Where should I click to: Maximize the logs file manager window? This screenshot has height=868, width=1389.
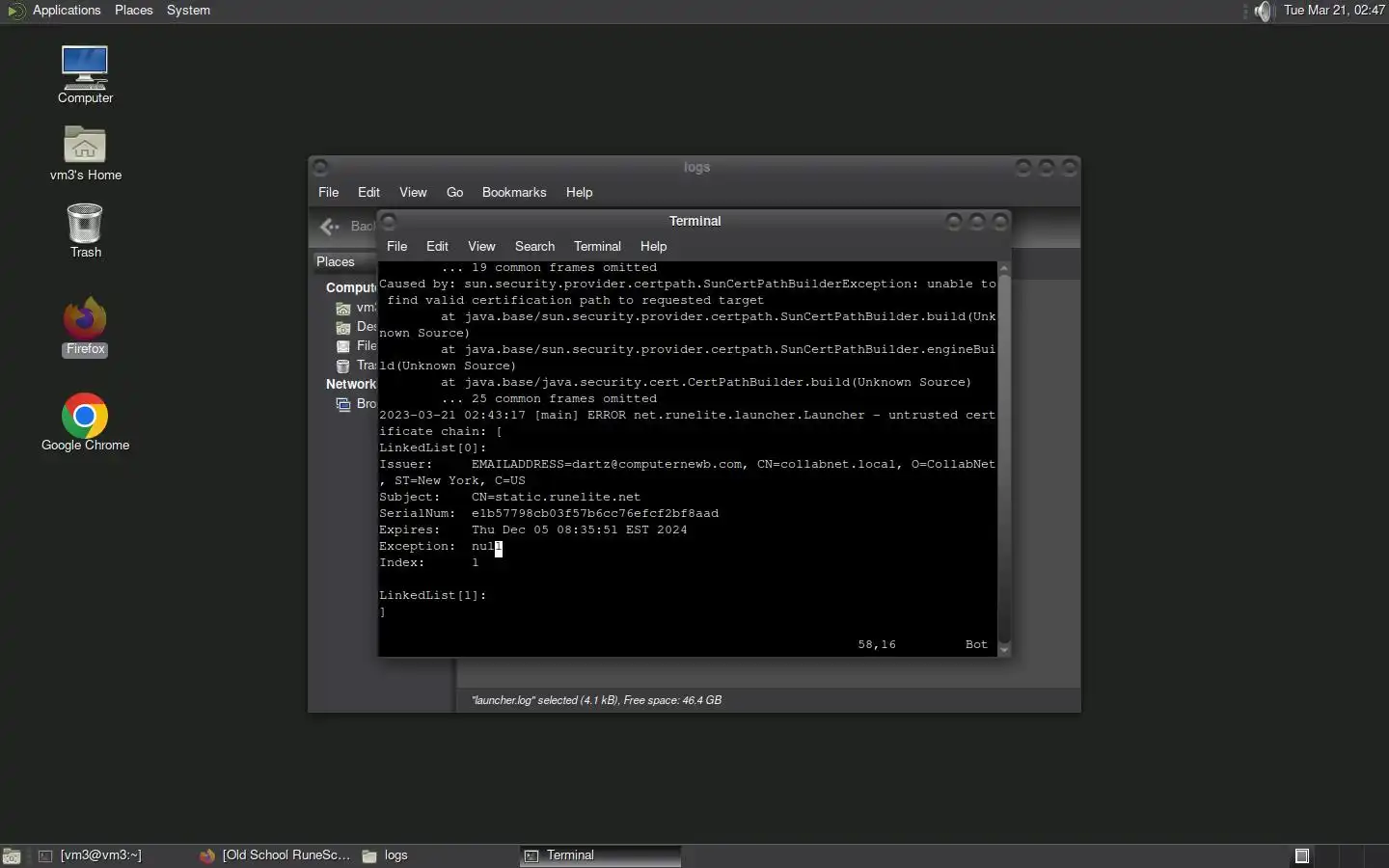click(1047, 168)
